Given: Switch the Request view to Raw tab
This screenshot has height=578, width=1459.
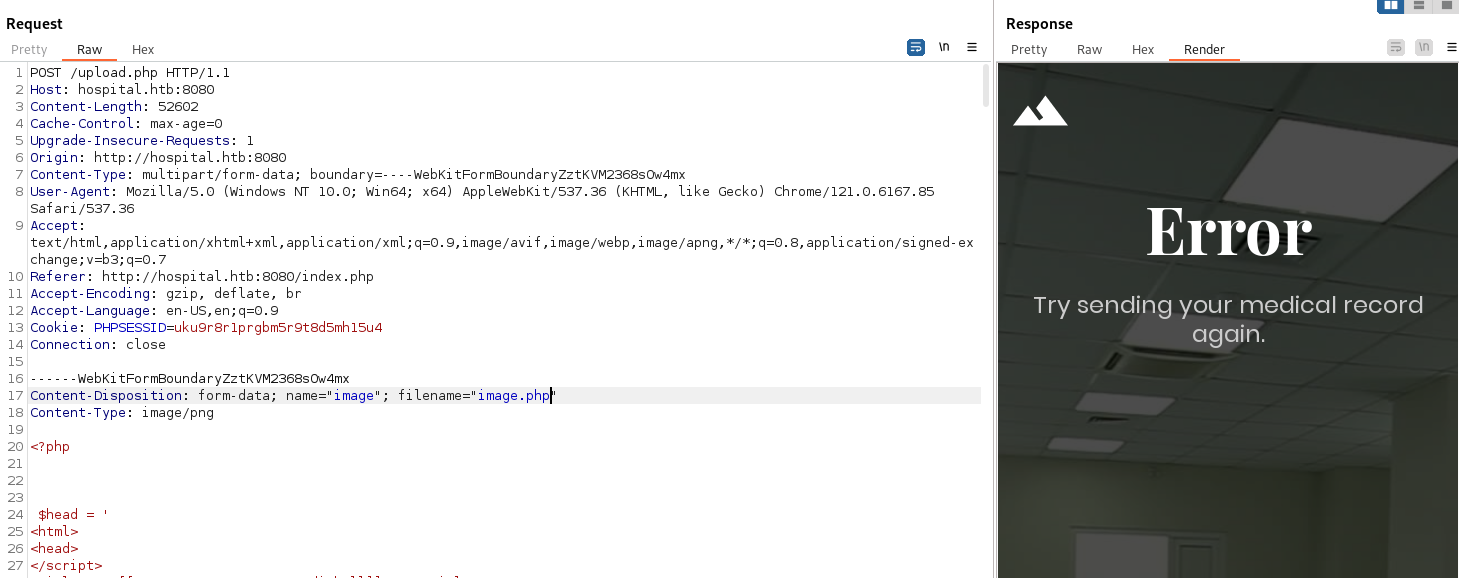Looking at the screenshot, I should click(89, 49).
